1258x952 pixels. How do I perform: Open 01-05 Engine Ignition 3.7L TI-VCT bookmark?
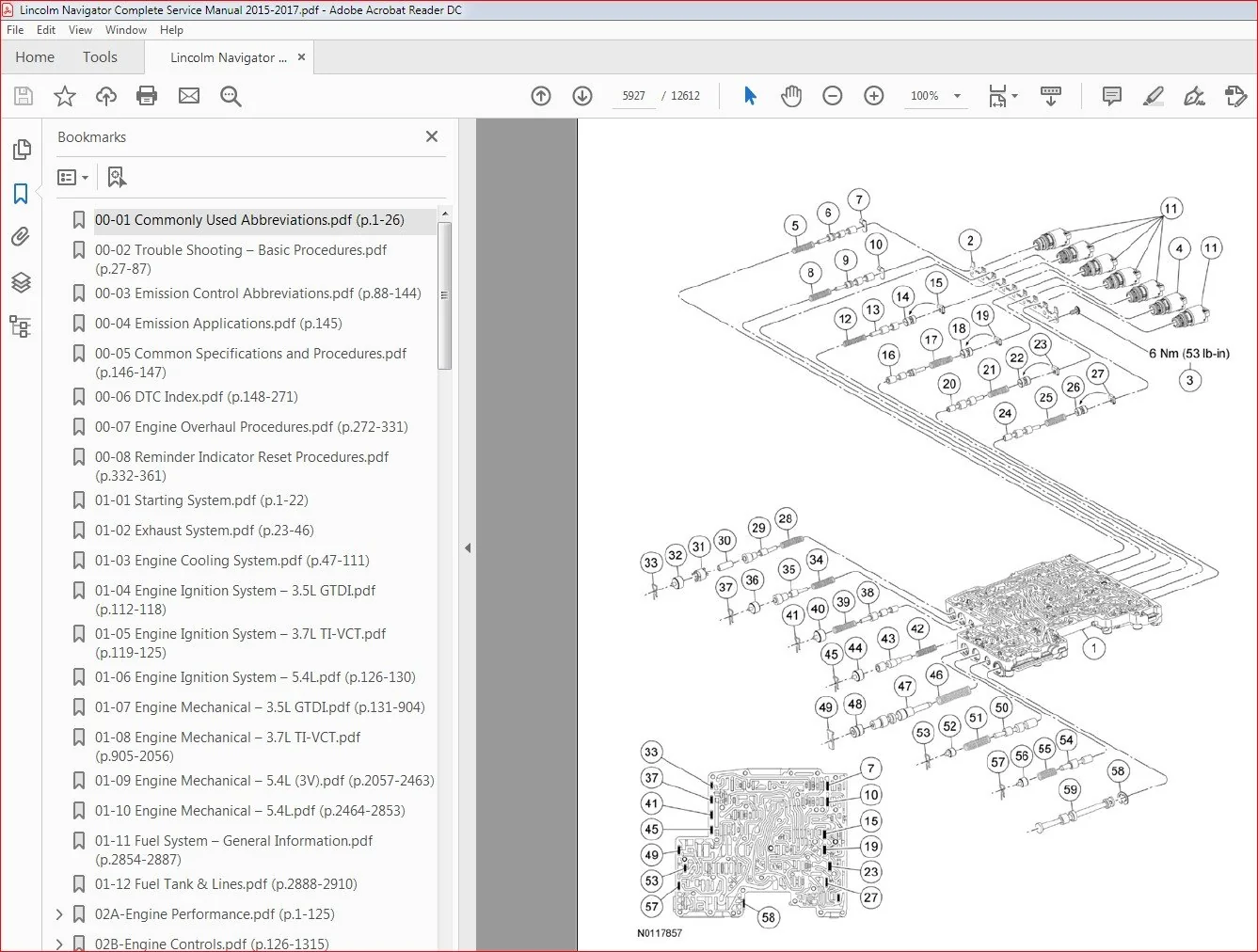[240, 643]
